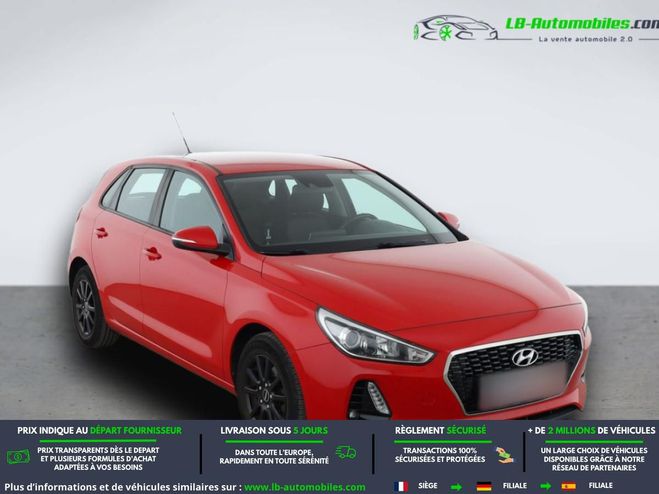Image resolution: width=659 pixels, height=494 pixels.
Task: Click the LB-Automobiles.com logo text
Action: point(581,24)
